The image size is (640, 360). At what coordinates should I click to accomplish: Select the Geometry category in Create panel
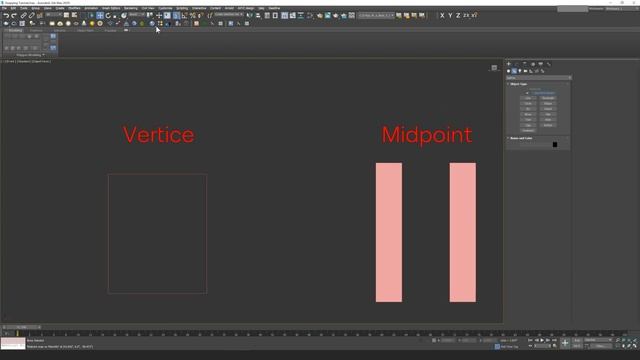tap(508, 71)
